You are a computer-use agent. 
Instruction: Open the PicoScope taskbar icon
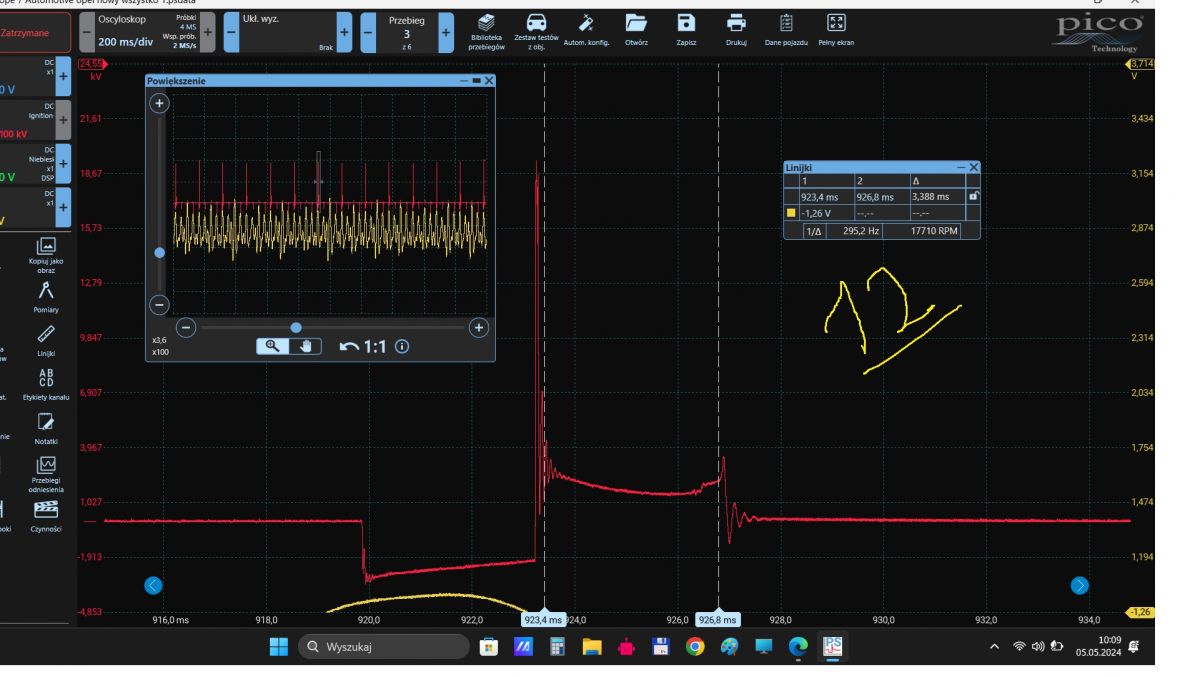click(832, 647)
